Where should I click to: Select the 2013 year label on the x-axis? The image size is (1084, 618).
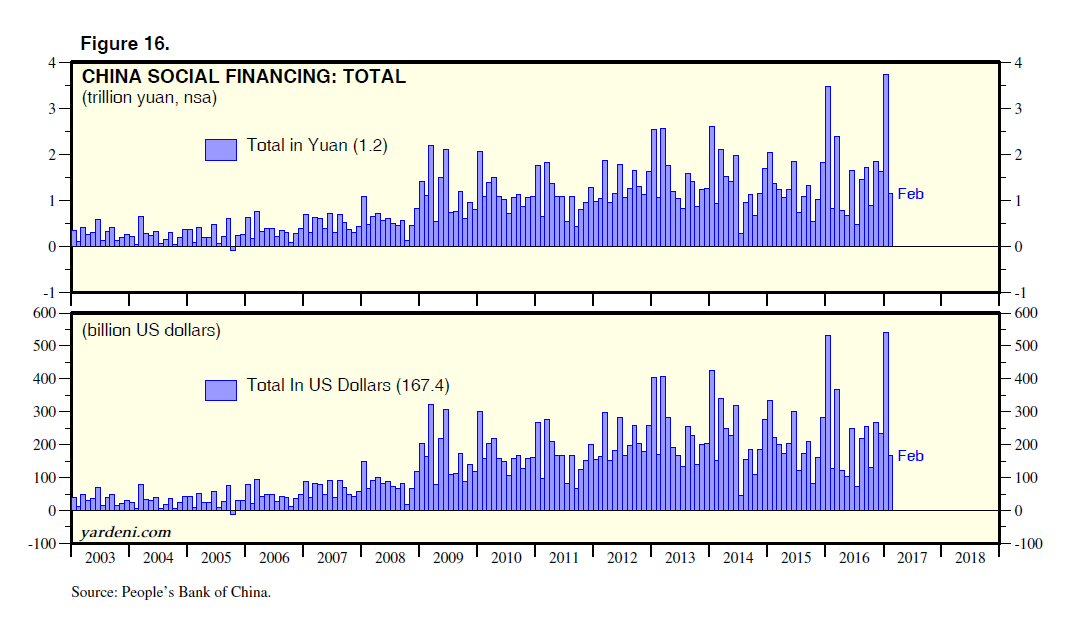click(680, 557)
